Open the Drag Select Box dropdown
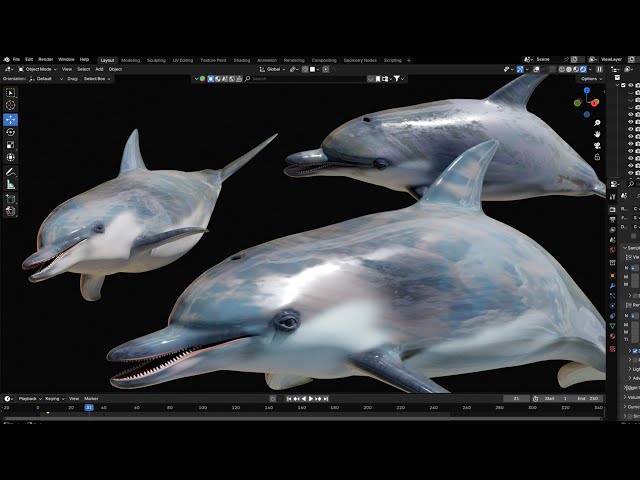640x480 pixels. (x=97, y=79)
